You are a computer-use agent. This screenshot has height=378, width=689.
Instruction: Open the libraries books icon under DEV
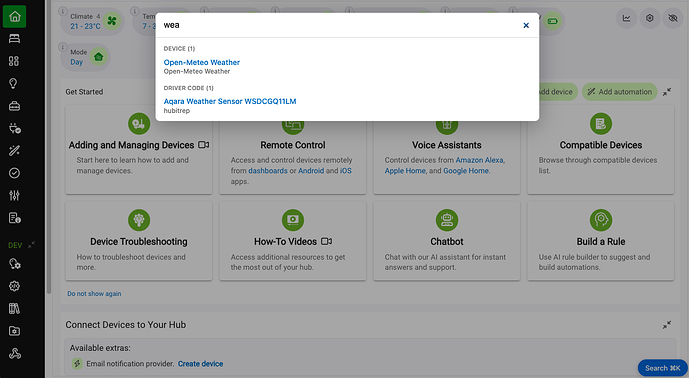click(15, 309)
